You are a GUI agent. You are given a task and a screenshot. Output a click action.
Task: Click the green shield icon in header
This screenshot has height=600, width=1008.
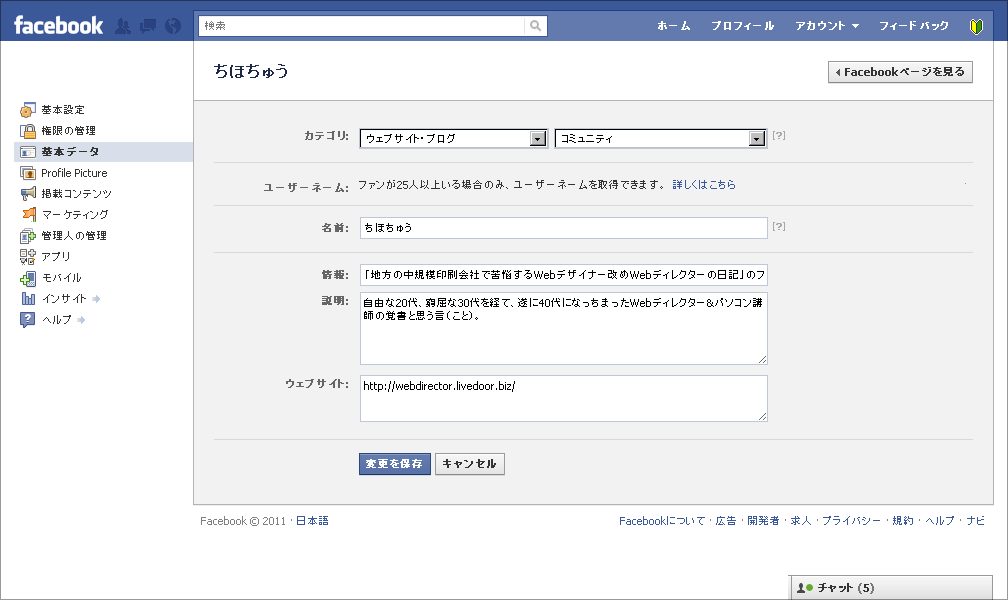(976, 26)
